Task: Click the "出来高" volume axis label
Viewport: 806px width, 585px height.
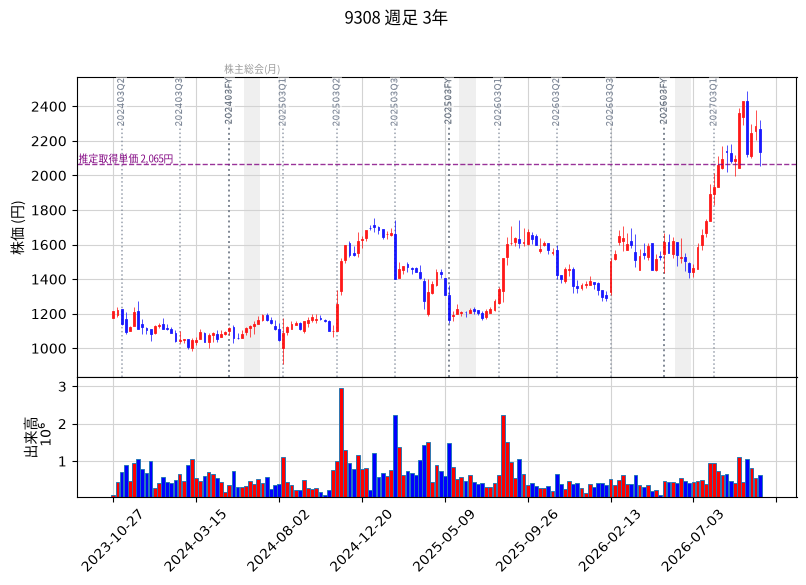Action: click(31, 437)
